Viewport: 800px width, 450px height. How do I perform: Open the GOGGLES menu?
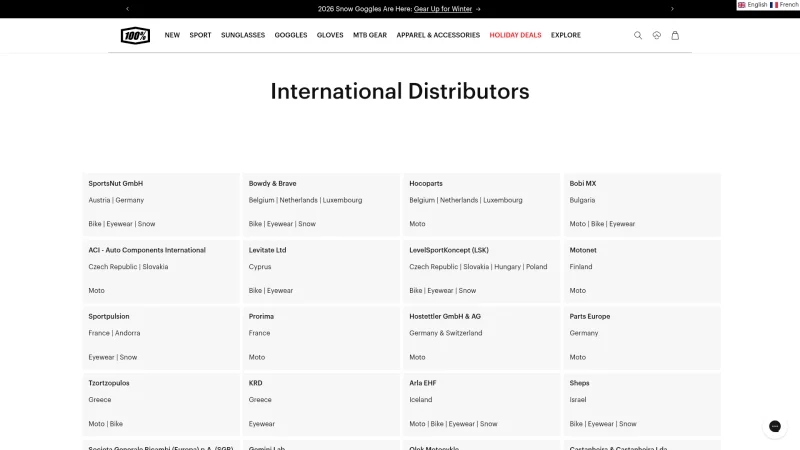coord(291,35)
